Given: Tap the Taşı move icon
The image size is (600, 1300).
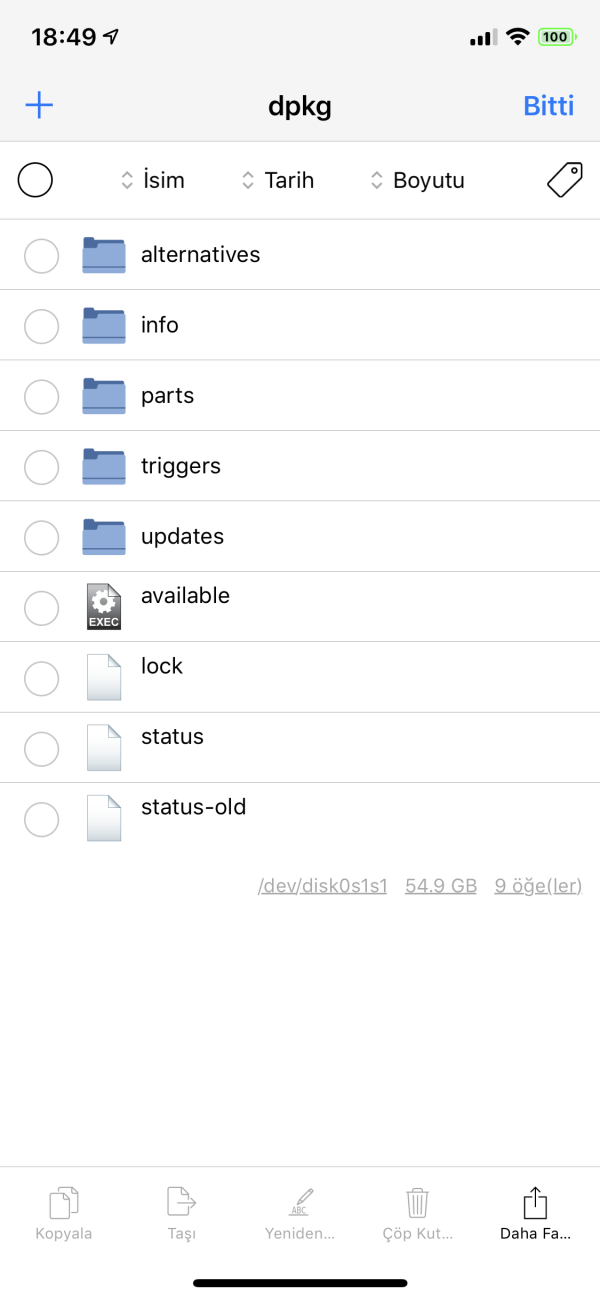Looking at the screenshot, I should click(x=181, y=1202).
